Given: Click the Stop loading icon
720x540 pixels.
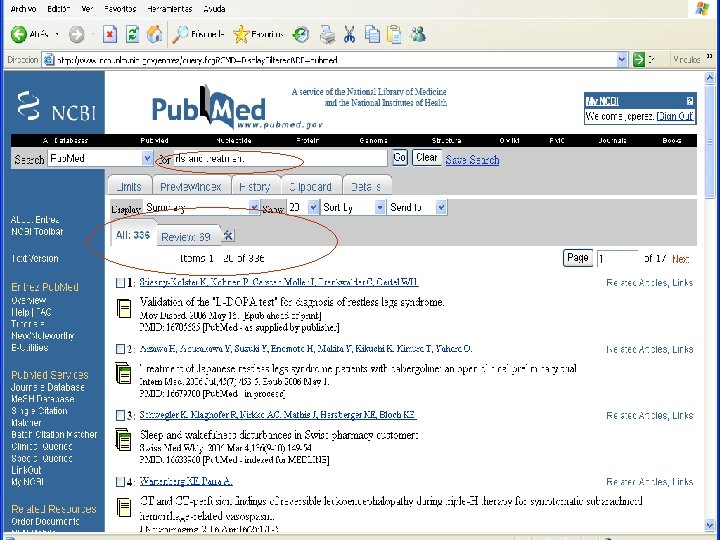Looking at the screenshot, I should (x=110, y=34).
